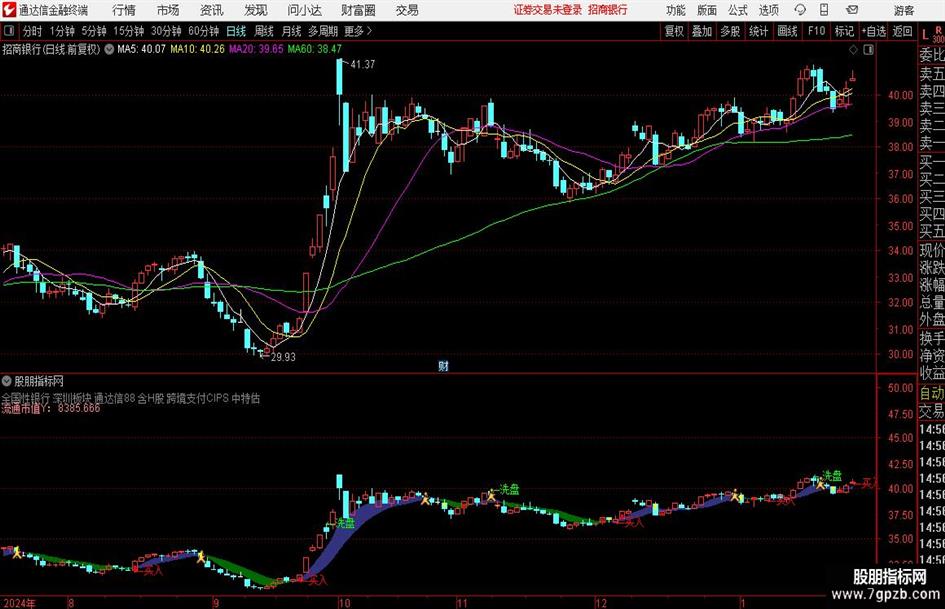Click the 多股 multi-stock toolbar button

730,31
